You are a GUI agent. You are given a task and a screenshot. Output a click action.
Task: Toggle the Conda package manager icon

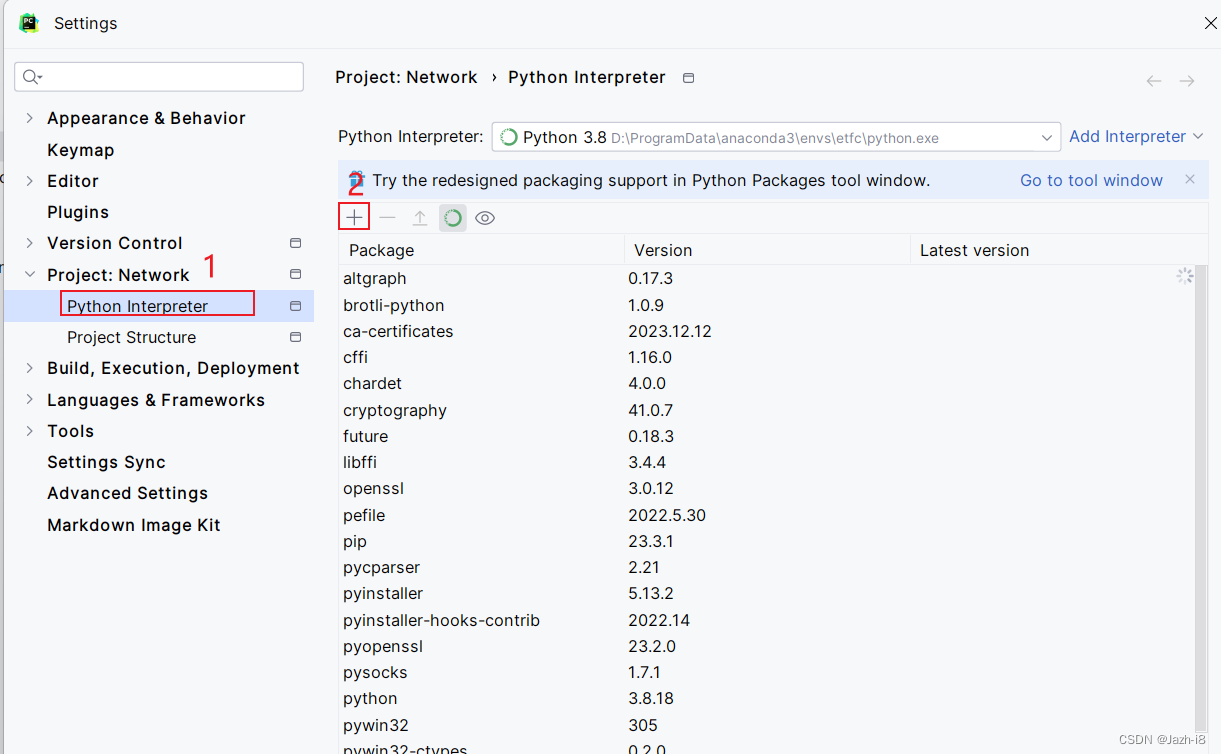(x=453, y=217)
